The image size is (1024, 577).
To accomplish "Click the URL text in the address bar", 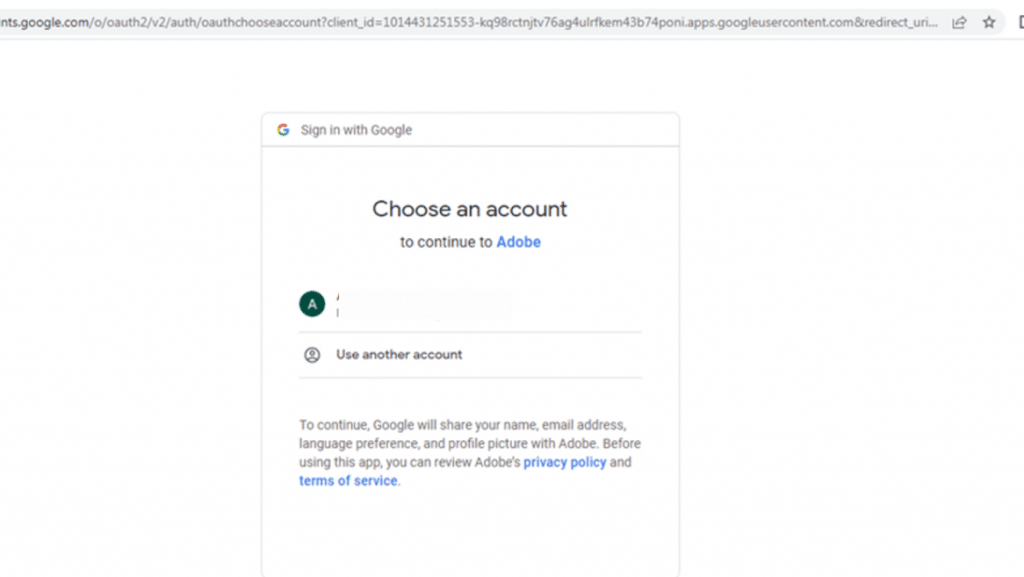I will (469, 22).
